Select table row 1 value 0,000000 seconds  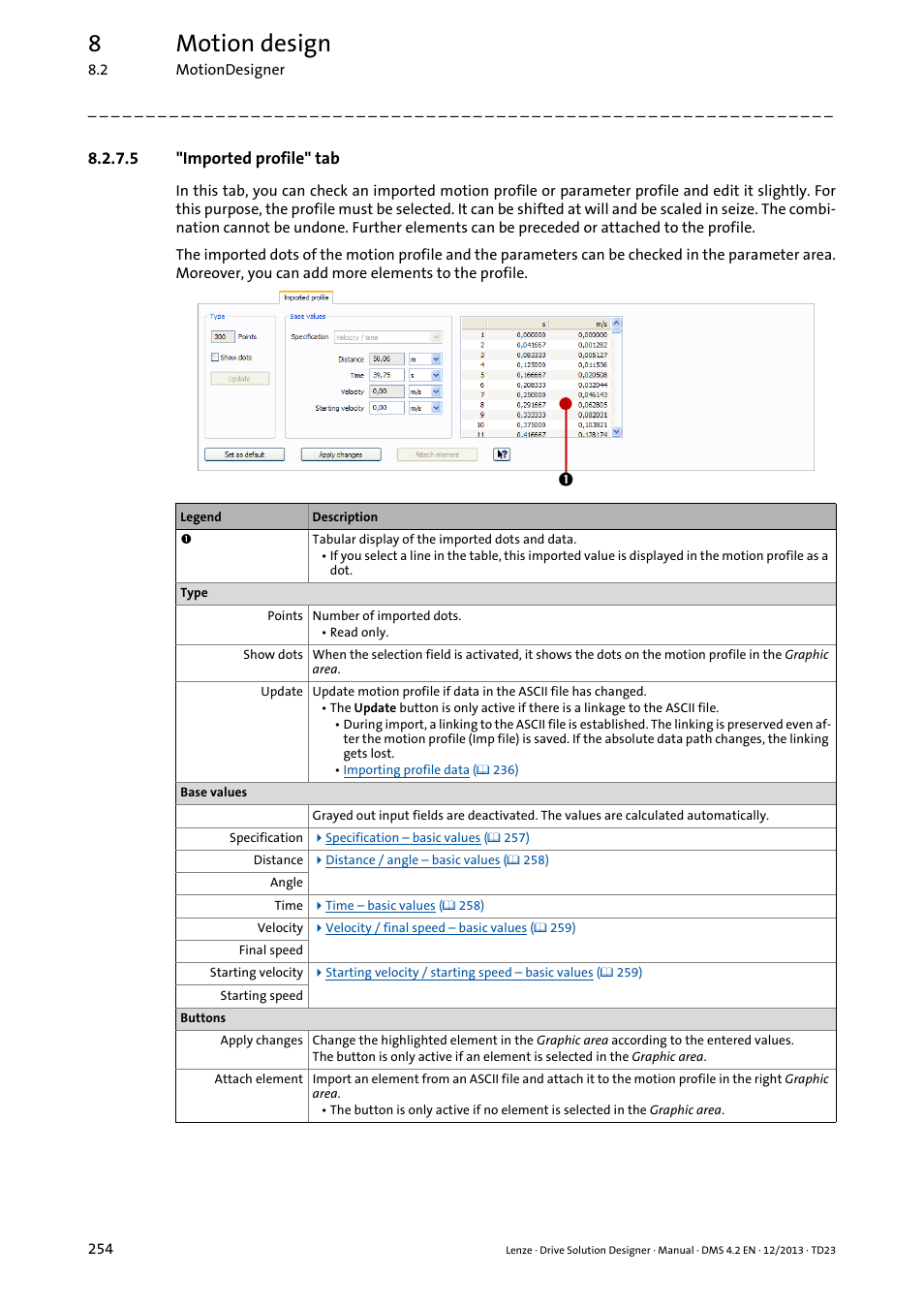[x=531, y=335]
